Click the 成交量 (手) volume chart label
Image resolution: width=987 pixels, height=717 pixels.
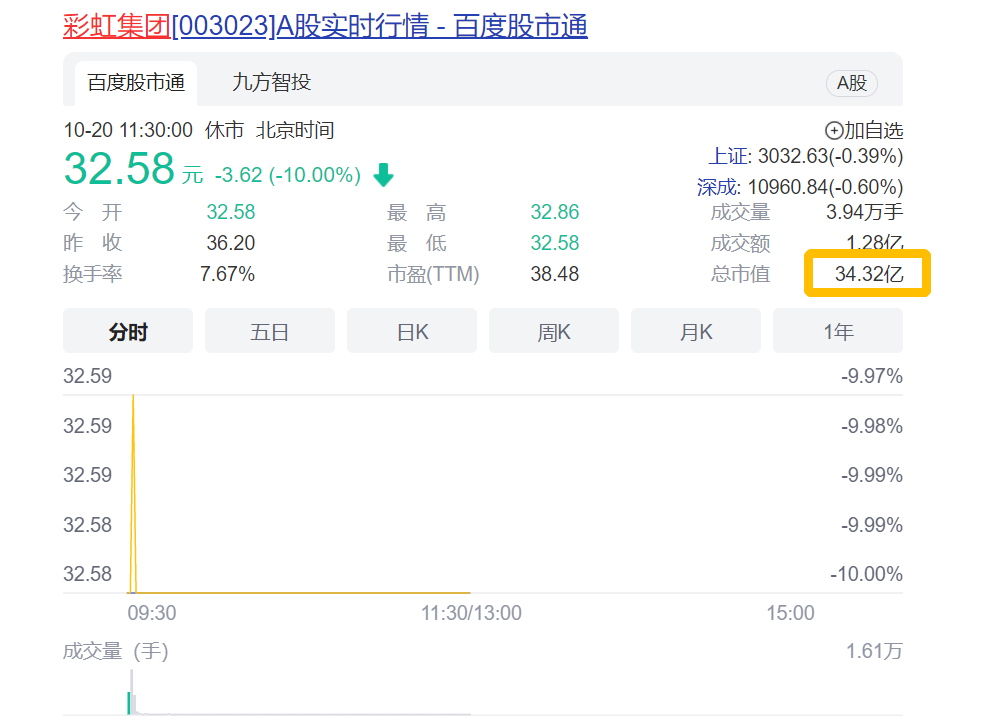click(116, 651)
